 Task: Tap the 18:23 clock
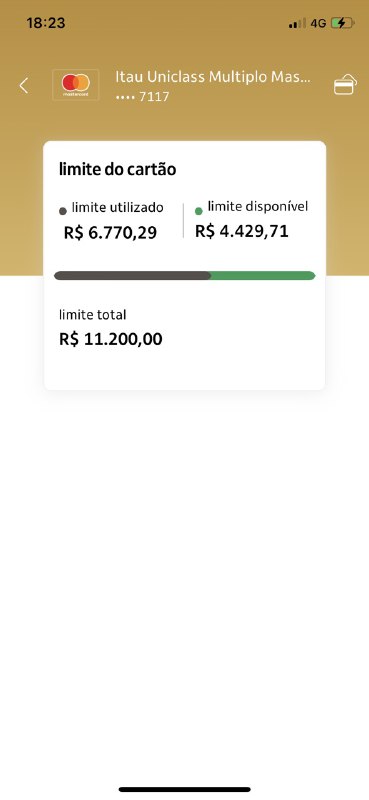[x=46, y=23]
